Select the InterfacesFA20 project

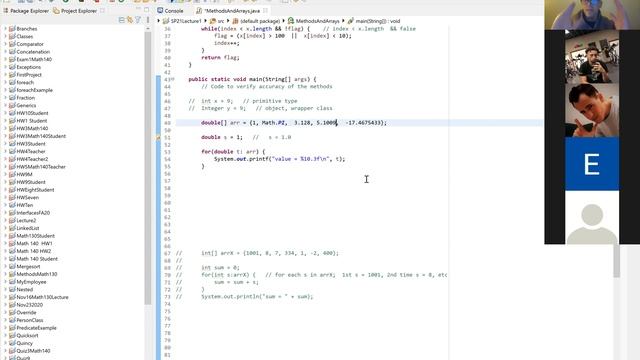click(x=33, y=213)
